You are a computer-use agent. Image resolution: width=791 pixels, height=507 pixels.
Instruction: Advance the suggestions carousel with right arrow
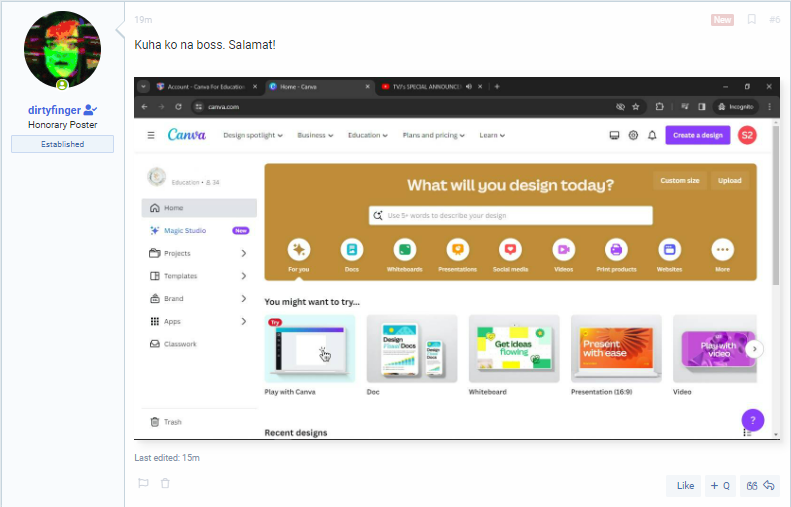(x=755, y=349)
